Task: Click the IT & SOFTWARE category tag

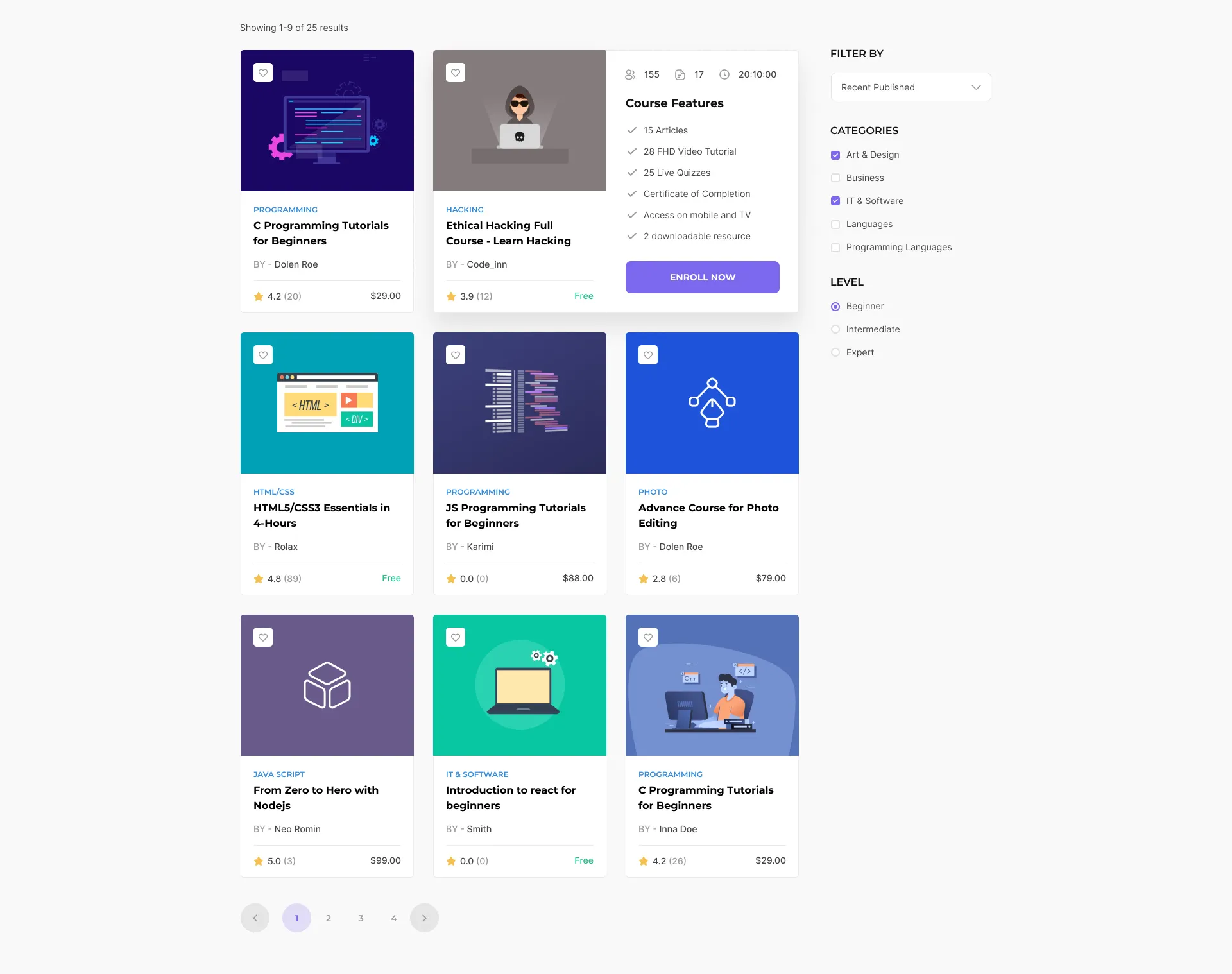Action: point(477,774)
